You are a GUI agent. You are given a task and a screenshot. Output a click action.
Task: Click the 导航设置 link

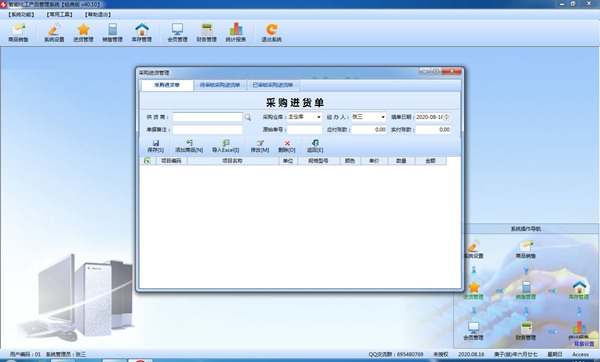point(584,344)
